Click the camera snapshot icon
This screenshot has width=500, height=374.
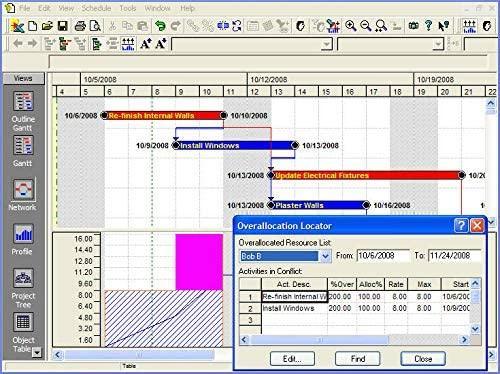[x=414, y=26]
